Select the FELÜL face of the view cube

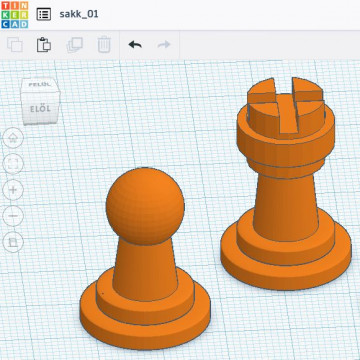tap(40, 85)
